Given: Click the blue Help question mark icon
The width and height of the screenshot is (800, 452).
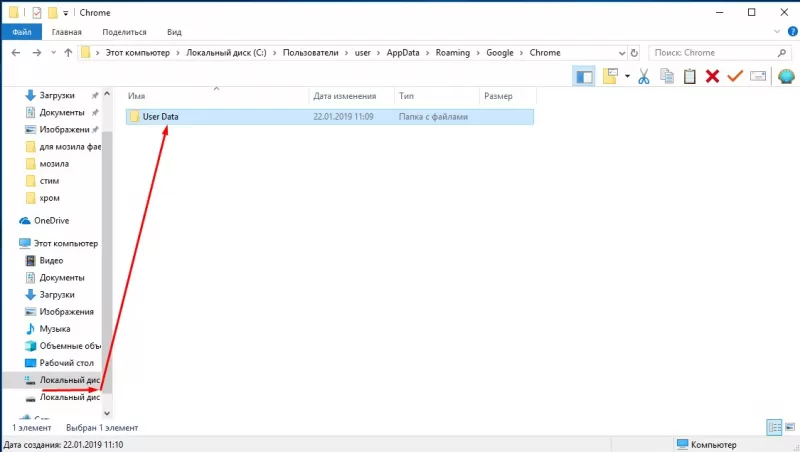Looking at the screenshot, I should tap(792, 32).
